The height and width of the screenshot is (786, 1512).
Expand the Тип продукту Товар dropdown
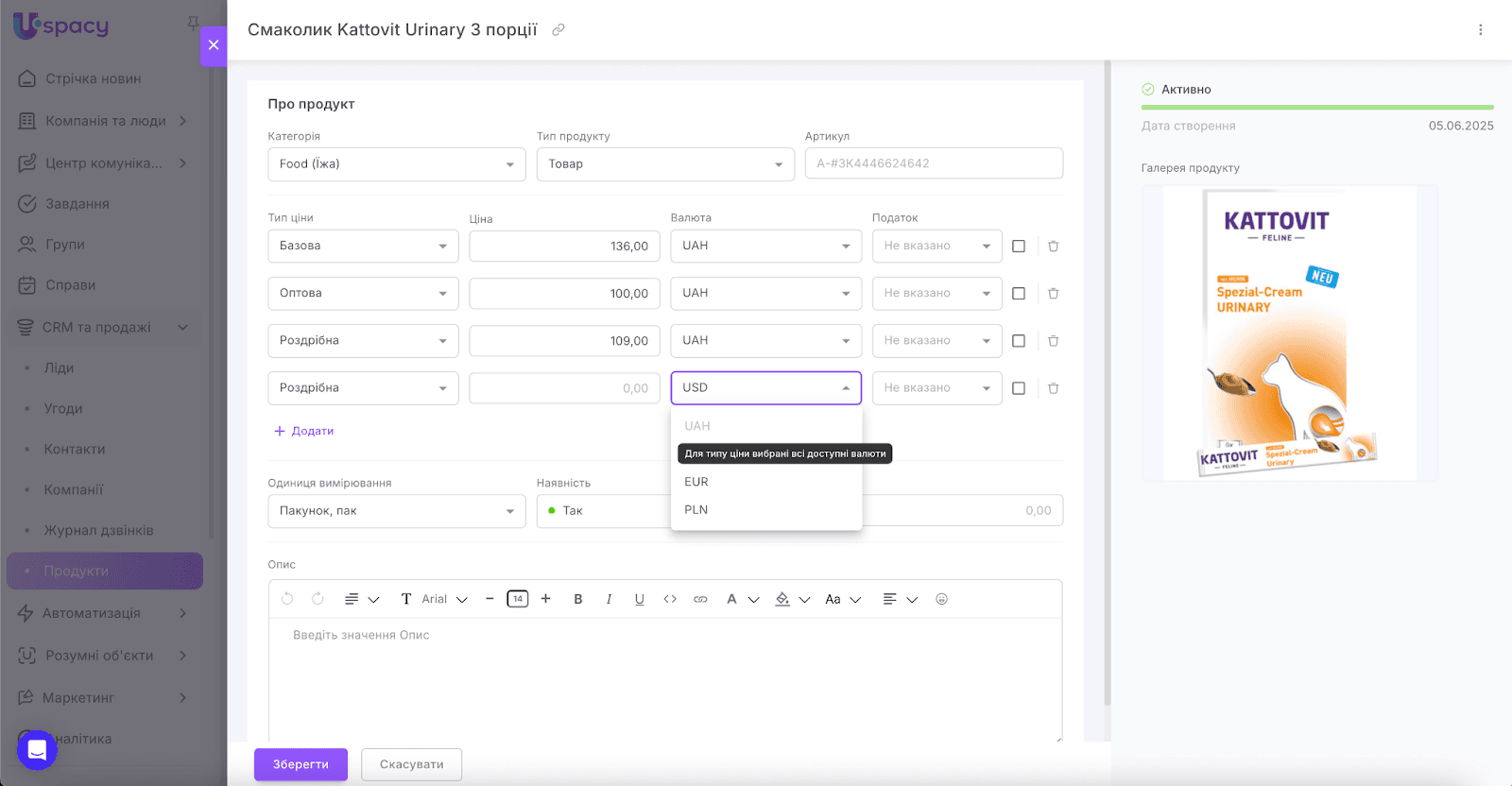tap(665, 164)
